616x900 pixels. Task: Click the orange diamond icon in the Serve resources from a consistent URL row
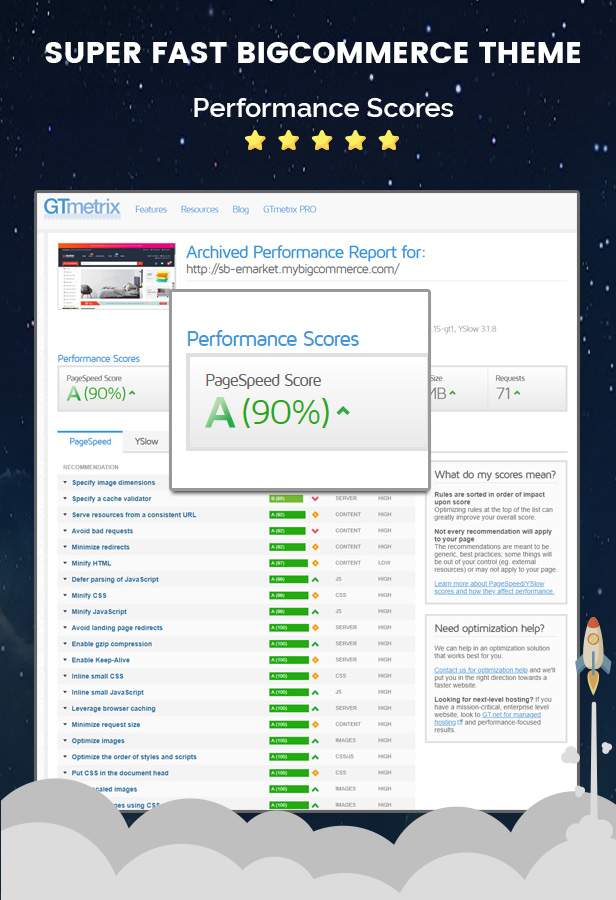pyautogui.click(x=315, y=515)
